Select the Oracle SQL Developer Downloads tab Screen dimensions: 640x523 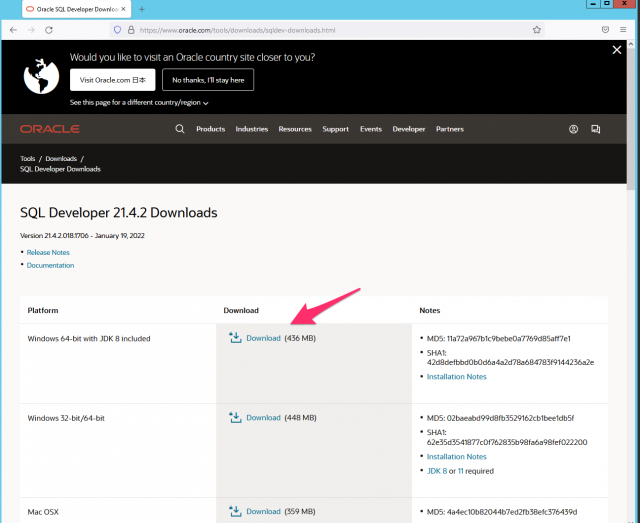coord(76,9)
